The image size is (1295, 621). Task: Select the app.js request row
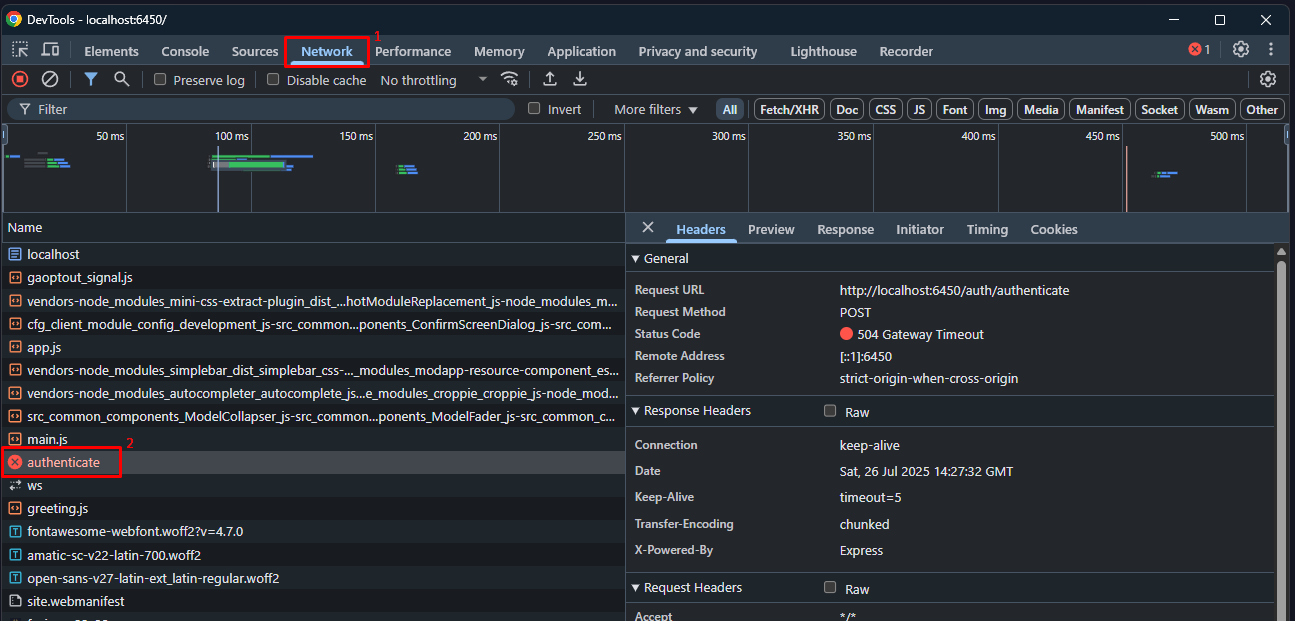[312, 347]
